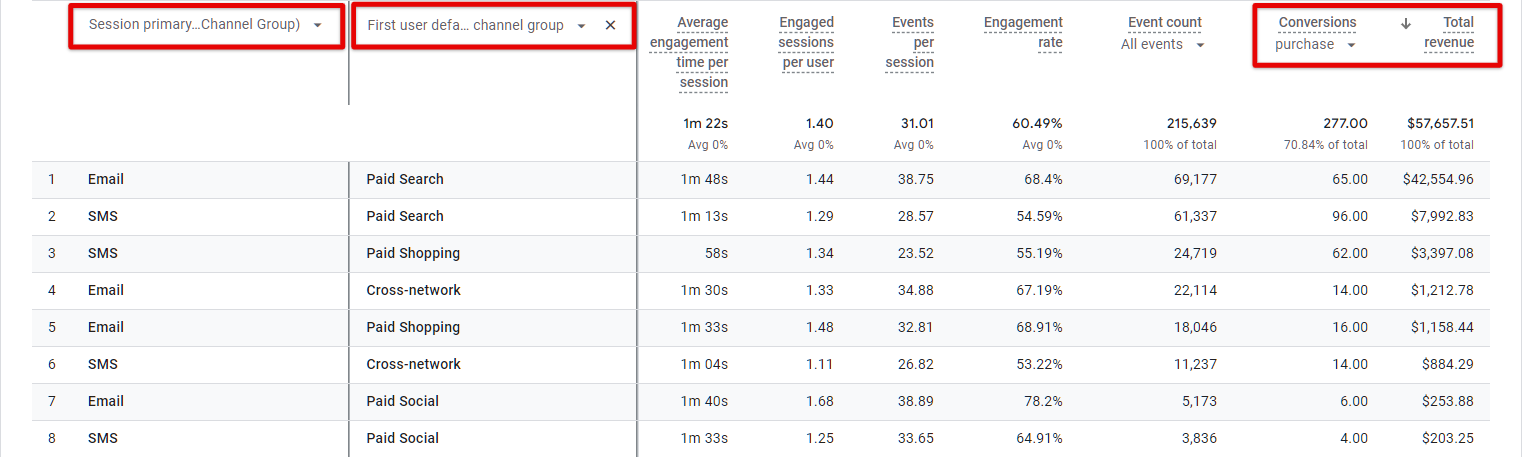Click Paid Social in row 7
Screen dimensions: 1522x457
coord(402,402)
